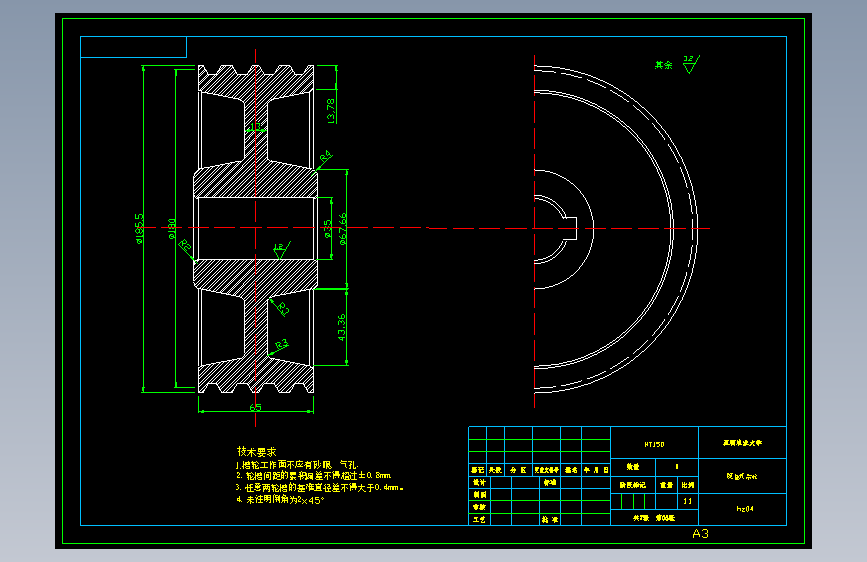Select the keyway slot in the side view
The height and width of the screenshot is (562, 867).
pyautogui.click(x=571, y=228)
